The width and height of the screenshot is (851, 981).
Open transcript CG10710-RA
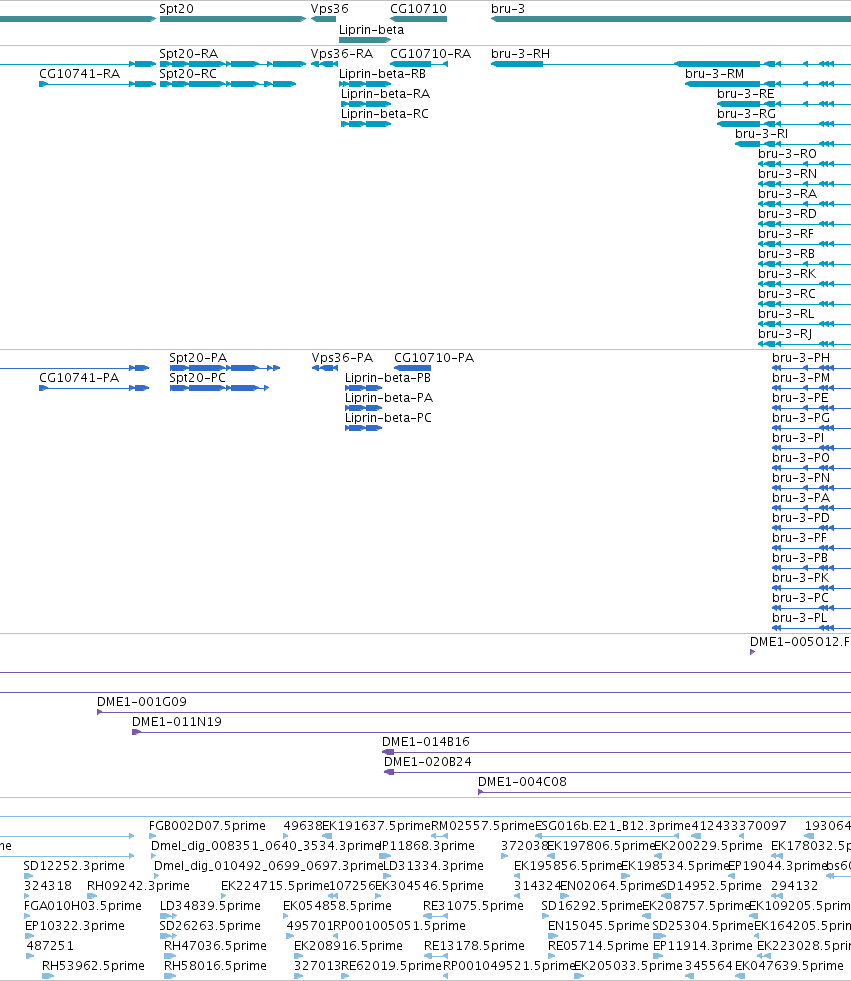tap(431, 54)
